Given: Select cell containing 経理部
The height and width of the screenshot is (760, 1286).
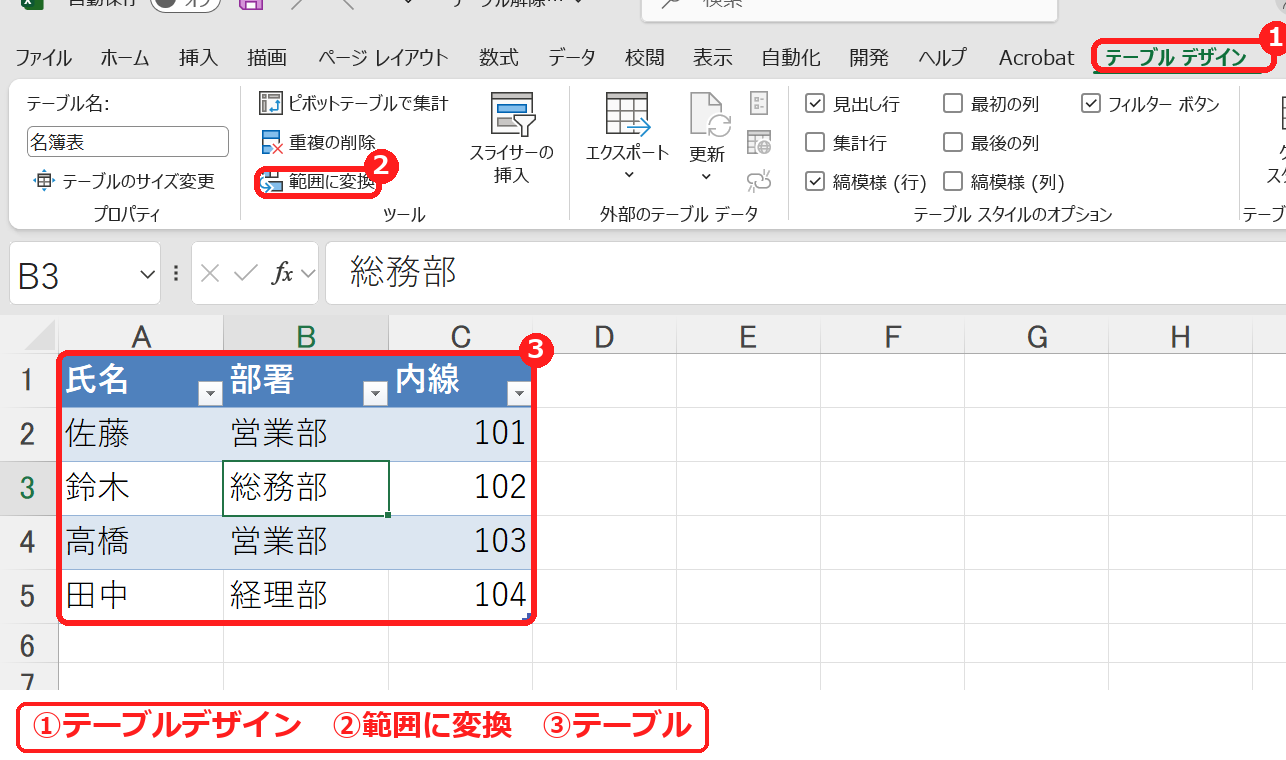Looking at the screenshot, I should coord(306,596).
